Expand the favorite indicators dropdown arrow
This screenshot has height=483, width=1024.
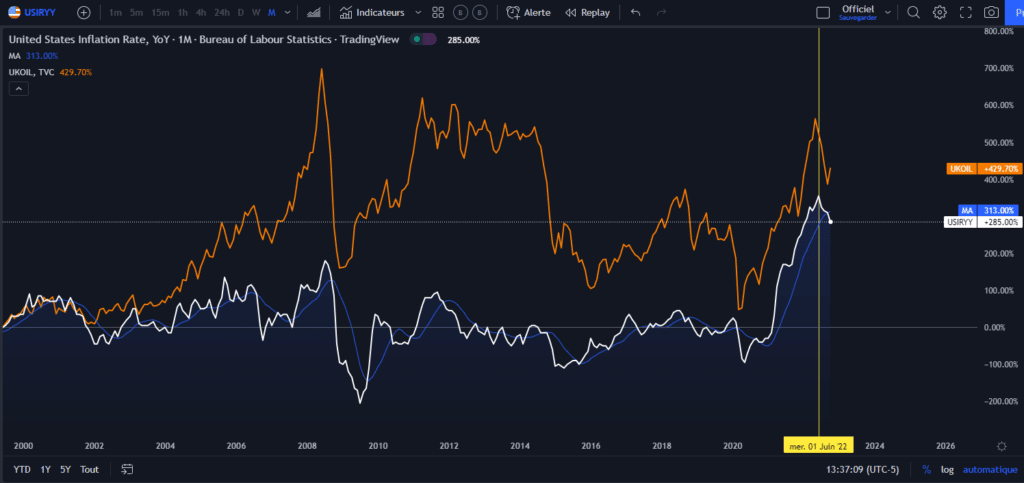pyautogui.click(x=419, y=12)
